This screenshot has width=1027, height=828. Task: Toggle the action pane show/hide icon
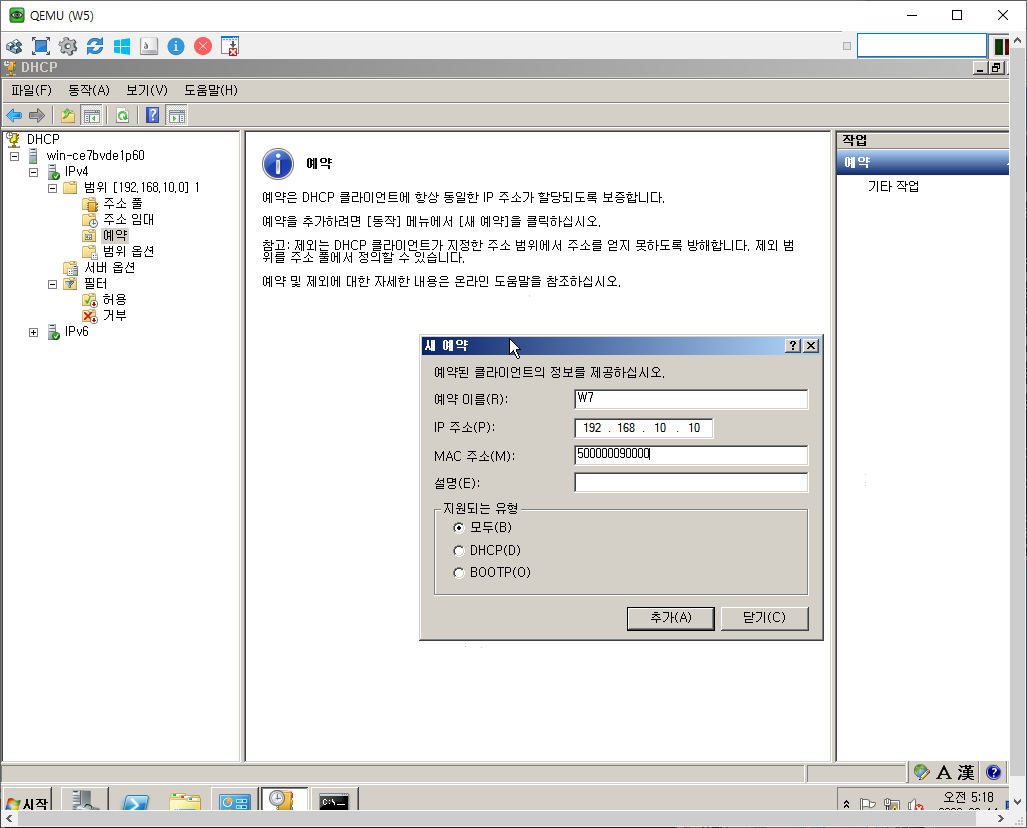(x=177, y=116)
